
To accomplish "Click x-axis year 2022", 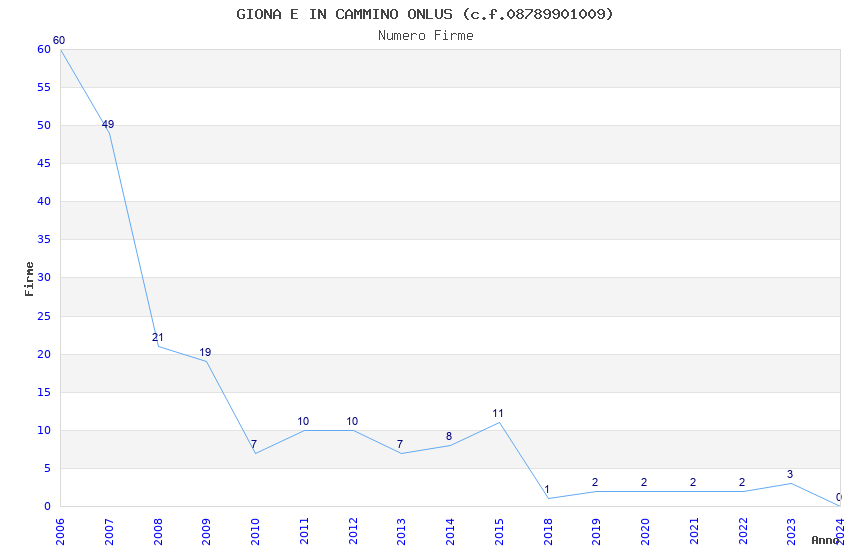I will coord(743,532).
